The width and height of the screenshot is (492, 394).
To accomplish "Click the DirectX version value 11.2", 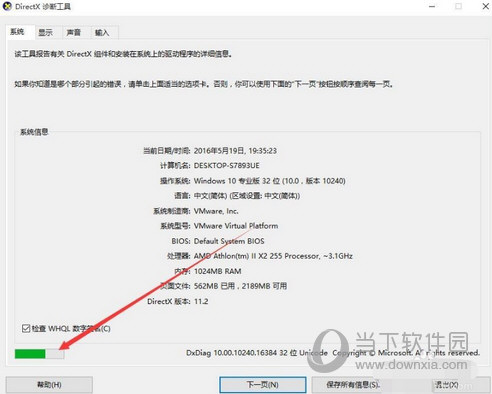I will [201, 301].
